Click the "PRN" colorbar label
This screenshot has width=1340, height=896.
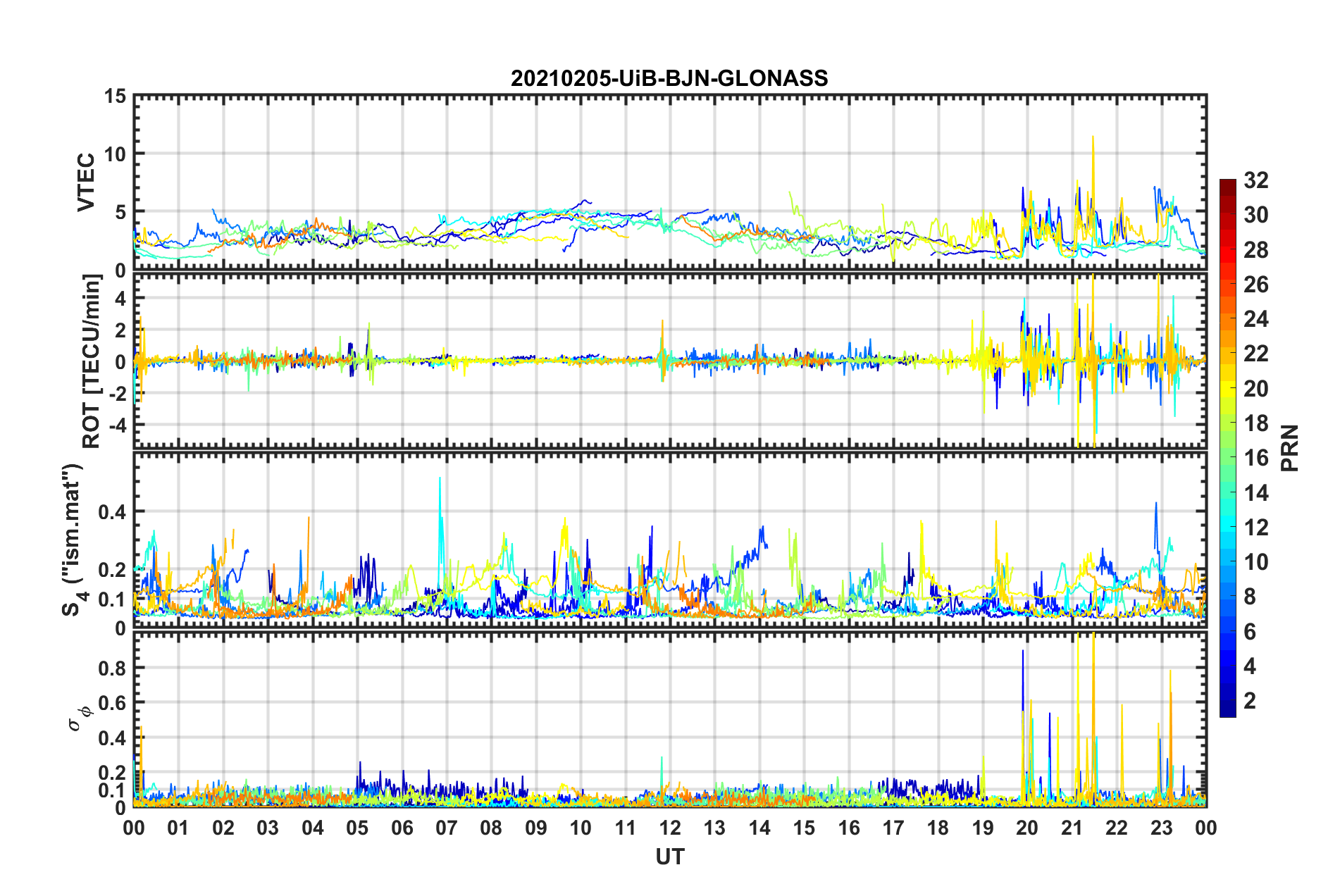tap(1289, 448)
